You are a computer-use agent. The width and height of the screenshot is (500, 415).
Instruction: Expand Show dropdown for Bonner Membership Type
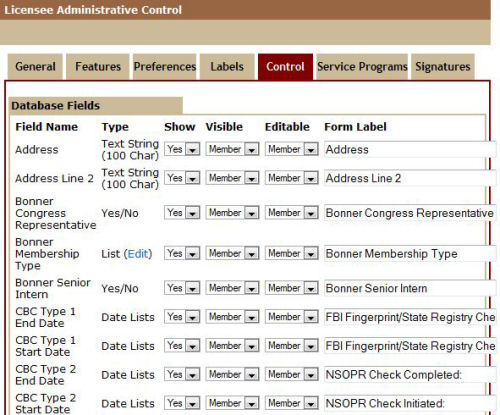point(182,254)
